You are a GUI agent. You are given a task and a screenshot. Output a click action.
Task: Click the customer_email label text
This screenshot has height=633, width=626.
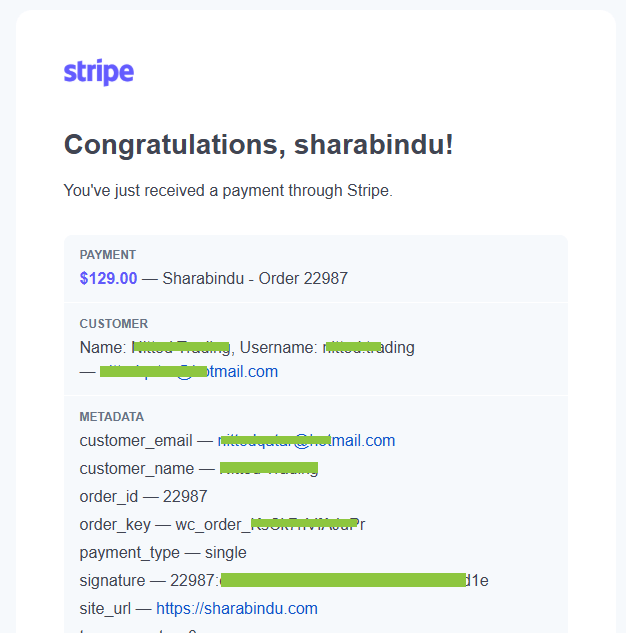(x=136, y=441)
